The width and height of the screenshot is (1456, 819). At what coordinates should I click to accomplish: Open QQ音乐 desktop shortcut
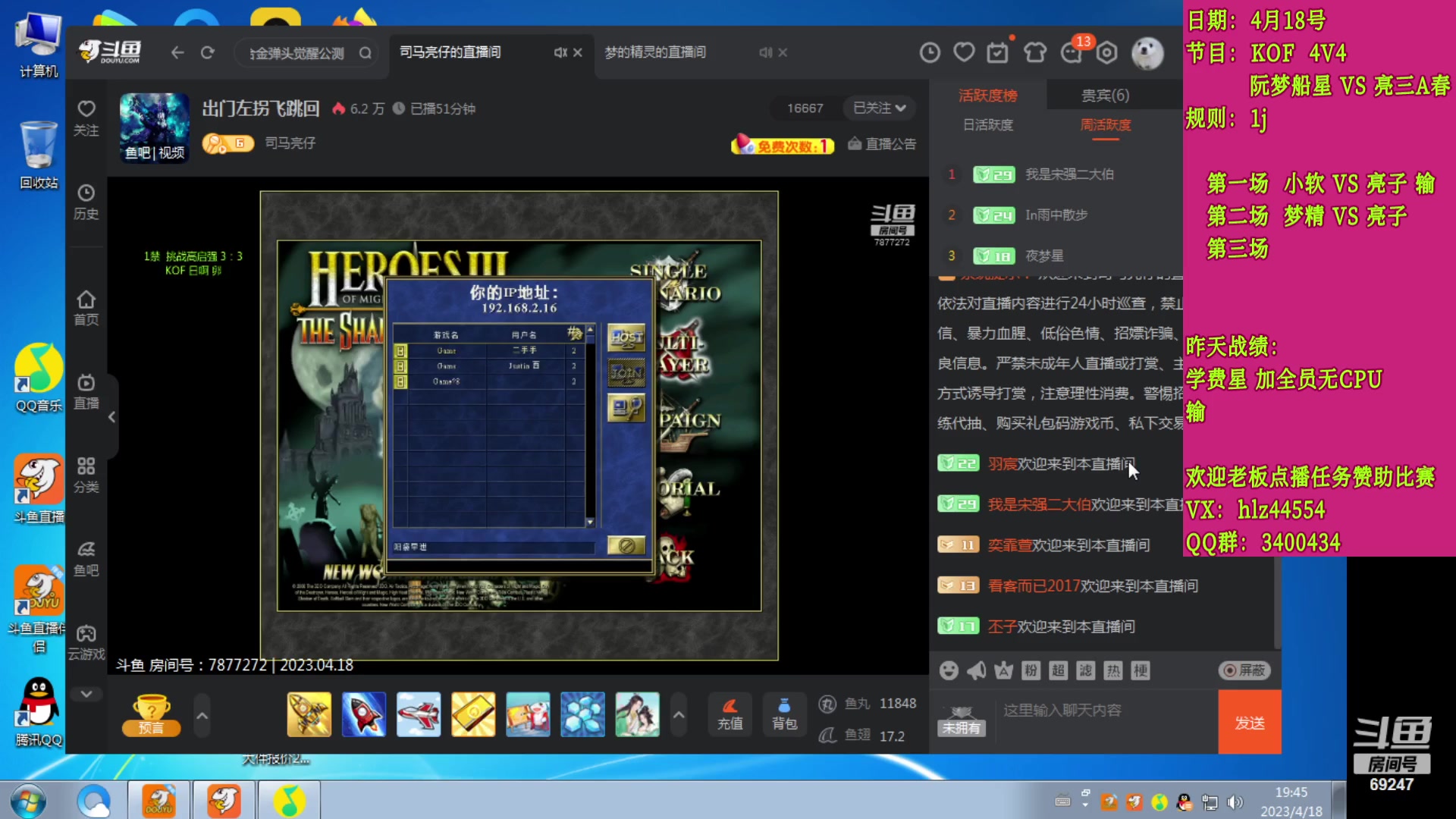(39, 378)
